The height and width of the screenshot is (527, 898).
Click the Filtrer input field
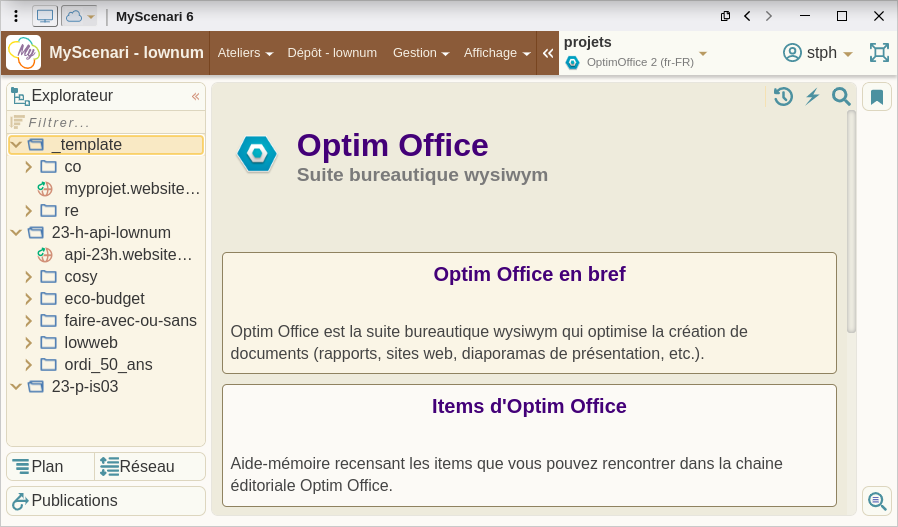pyautogui.click(x=110, y=122)
